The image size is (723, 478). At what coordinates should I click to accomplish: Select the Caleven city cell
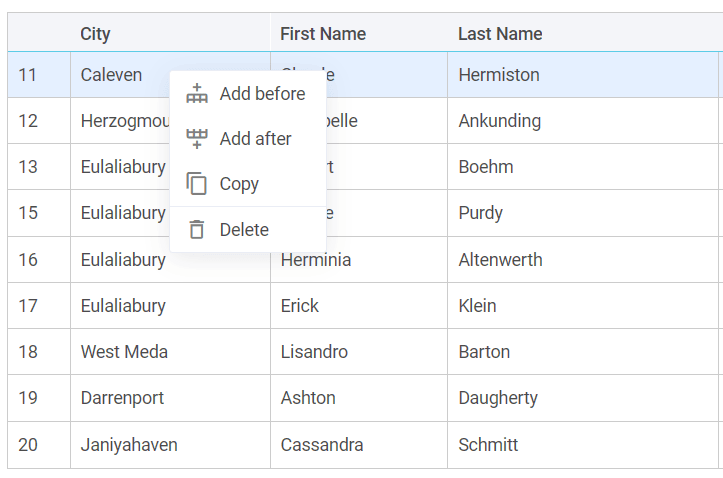tap(111, 75)
